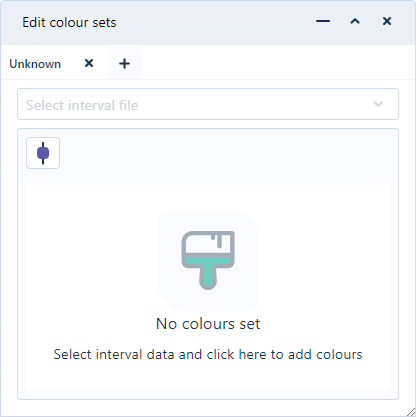Minimize the Edit colour sets window
This screenshot has width=416, height=417.
pyautogui.click(x=323, y=21)
